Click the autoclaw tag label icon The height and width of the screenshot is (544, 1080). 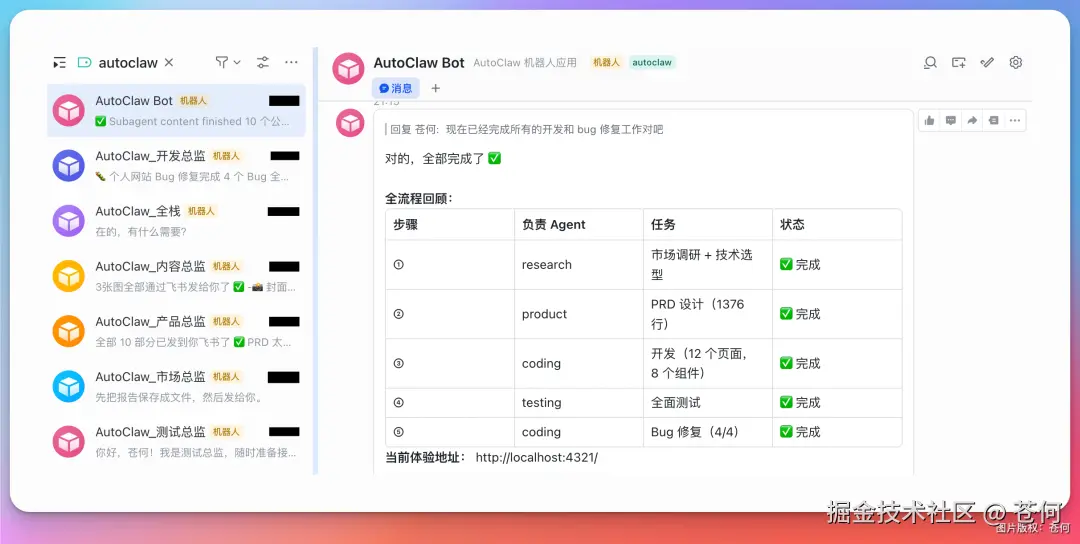[x=84, y=63]
